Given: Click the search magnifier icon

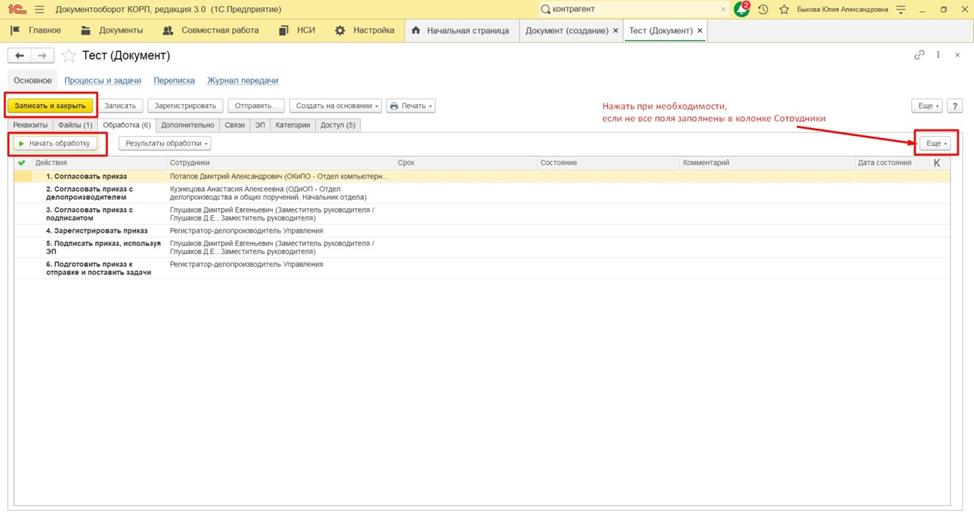Looking at the screenshot, I should 545,9.
